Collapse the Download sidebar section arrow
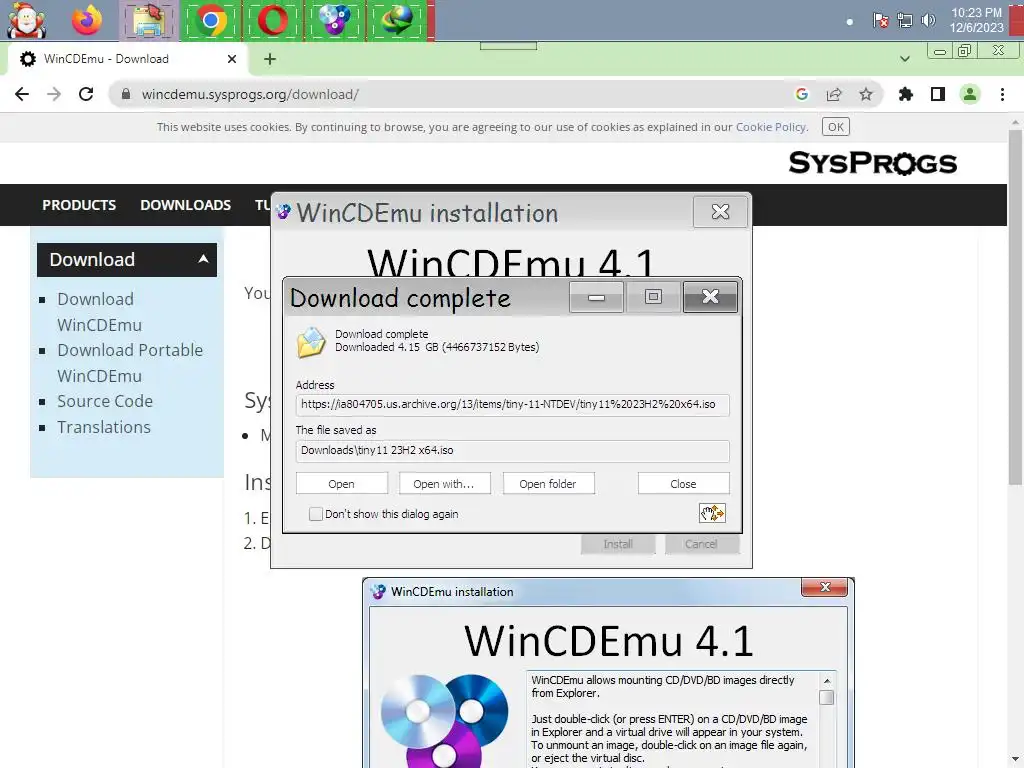Screen dimensions: 1024x768 point(203,259)
